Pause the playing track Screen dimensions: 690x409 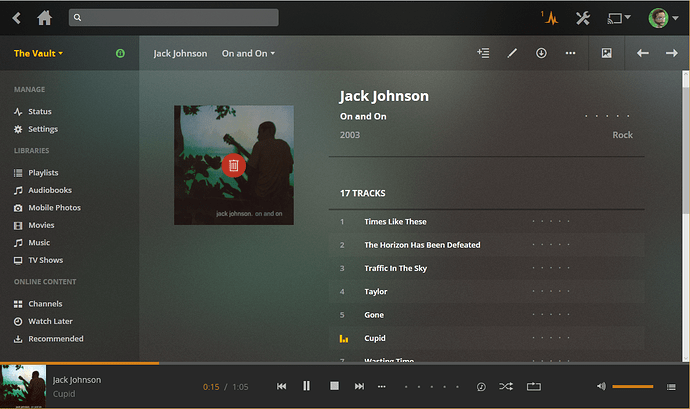tap(306, 386)
